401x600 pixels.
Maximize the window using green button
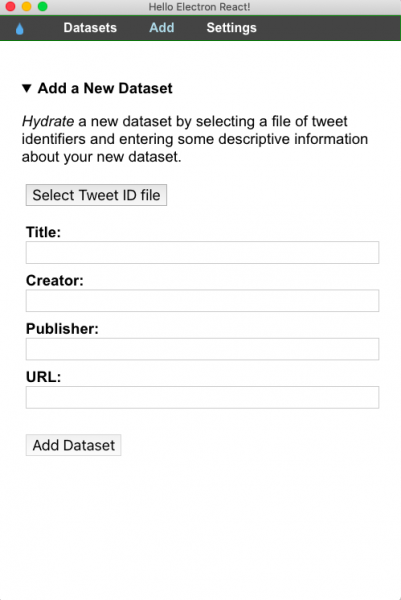tap(42, 7)
